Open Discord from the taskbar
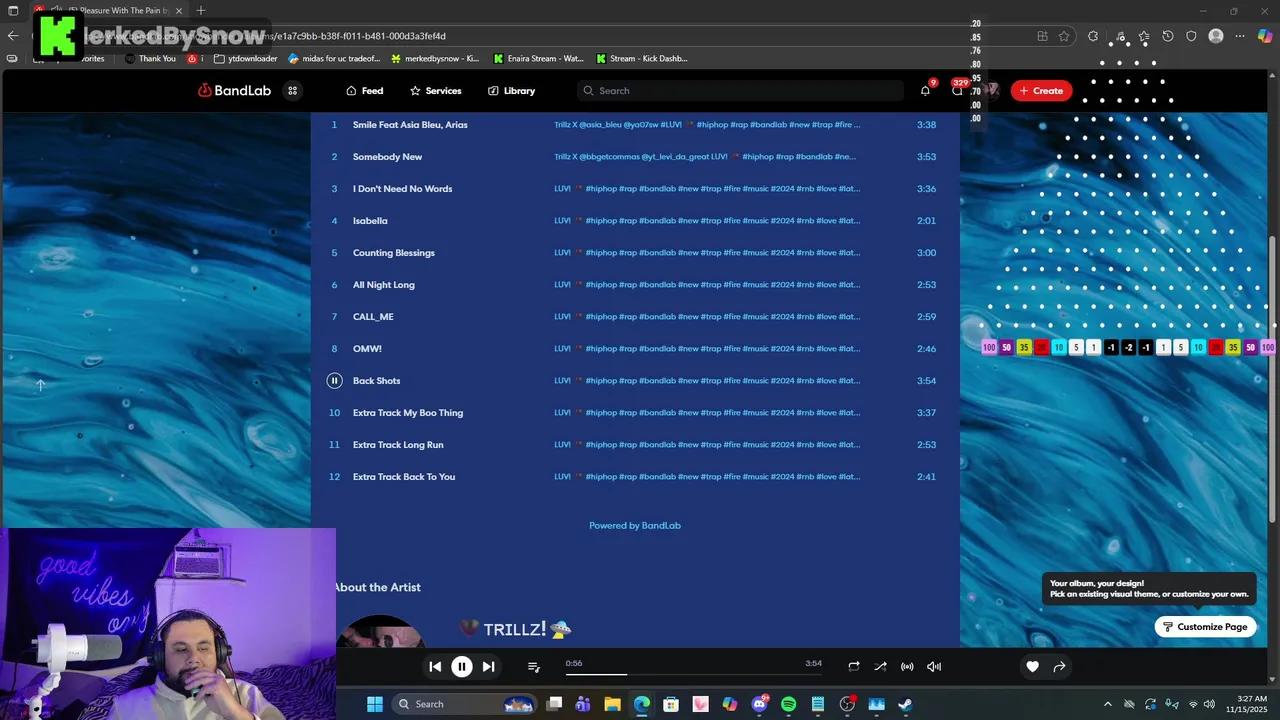 pyautogui.click(x=759, y=704)
